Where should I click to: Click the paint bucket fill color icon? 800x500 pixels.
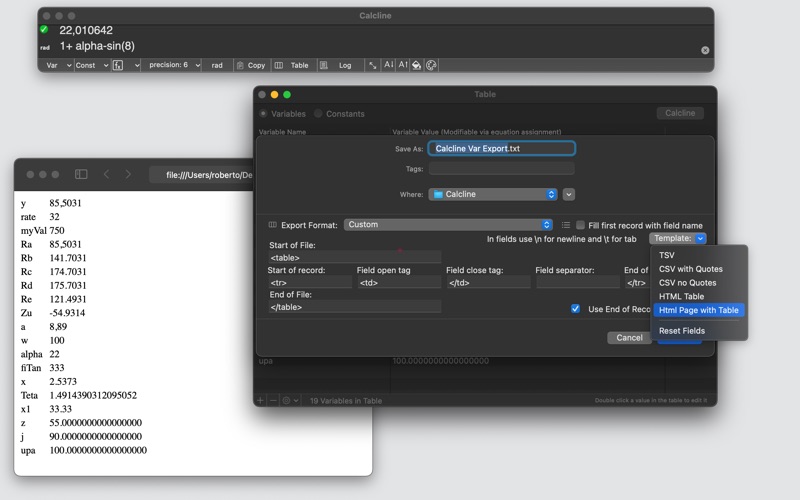(x=417, y=65)
